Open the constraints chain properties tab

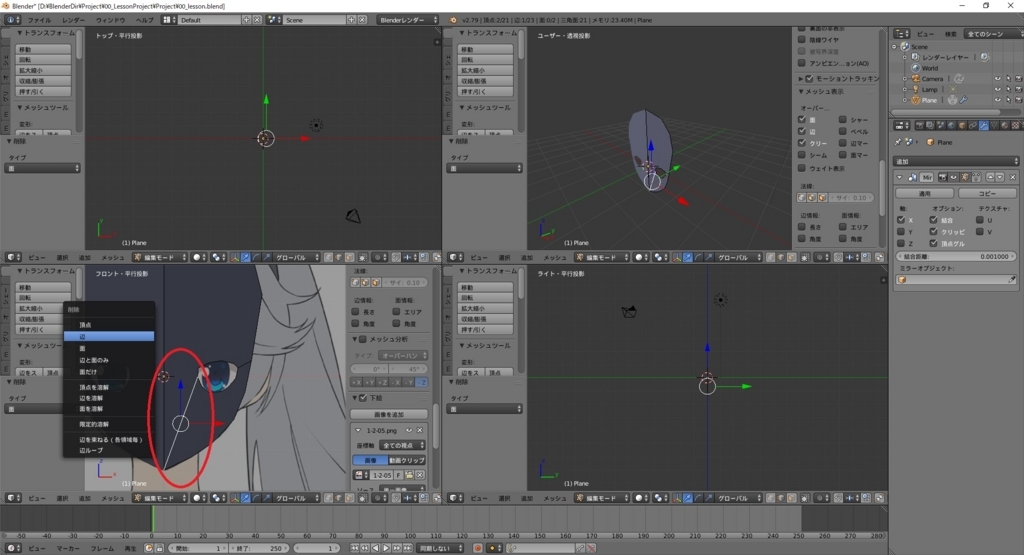(x=973, y=125)
